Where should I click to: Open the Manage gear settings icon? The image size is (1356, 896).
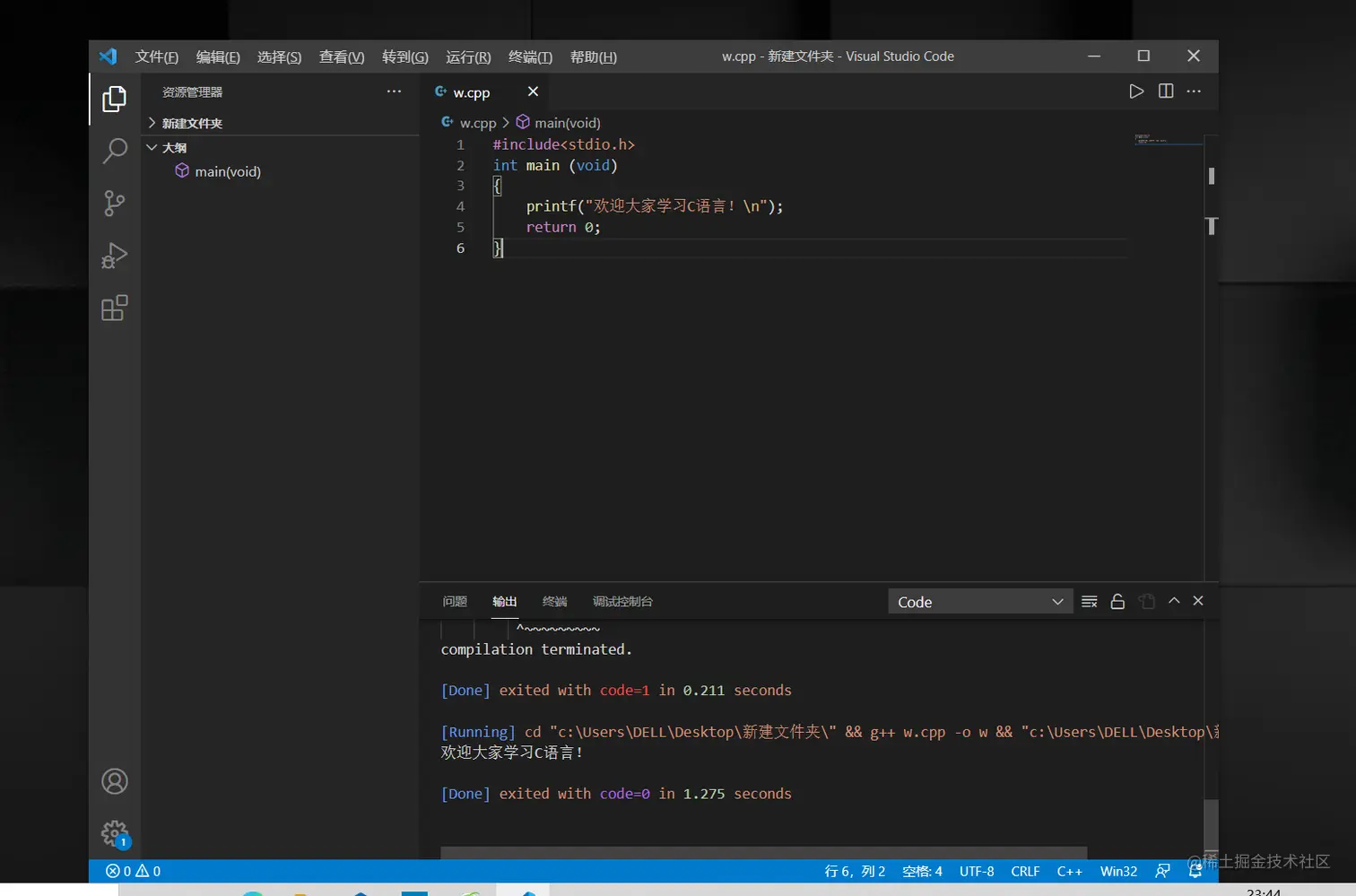(114, 833)
